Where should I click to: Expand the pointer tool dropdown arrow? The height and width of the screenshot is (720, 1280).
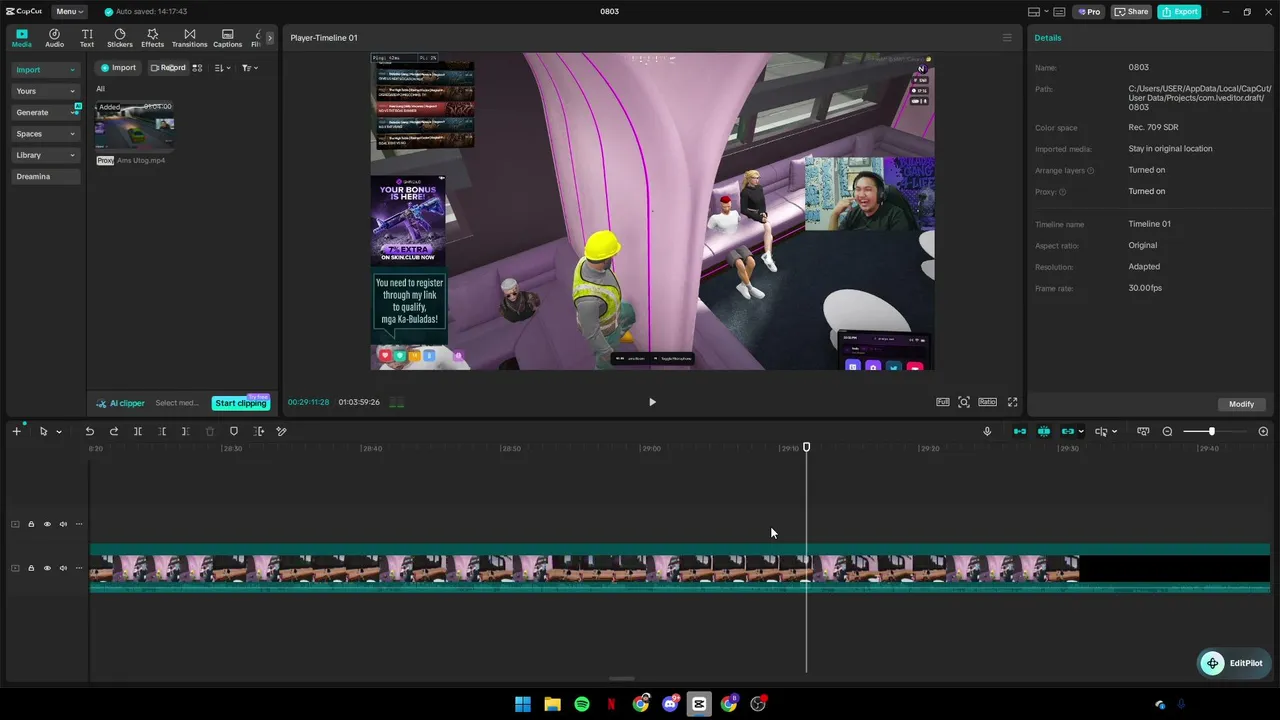pos(59,432)
